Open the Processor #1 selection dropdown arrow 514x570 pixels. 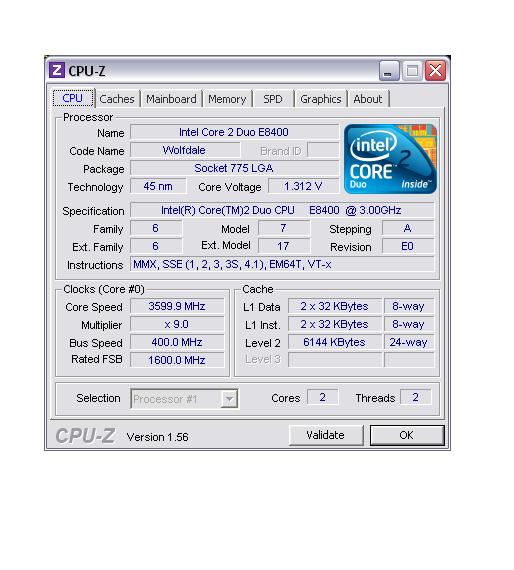click(x=229, y=399)
